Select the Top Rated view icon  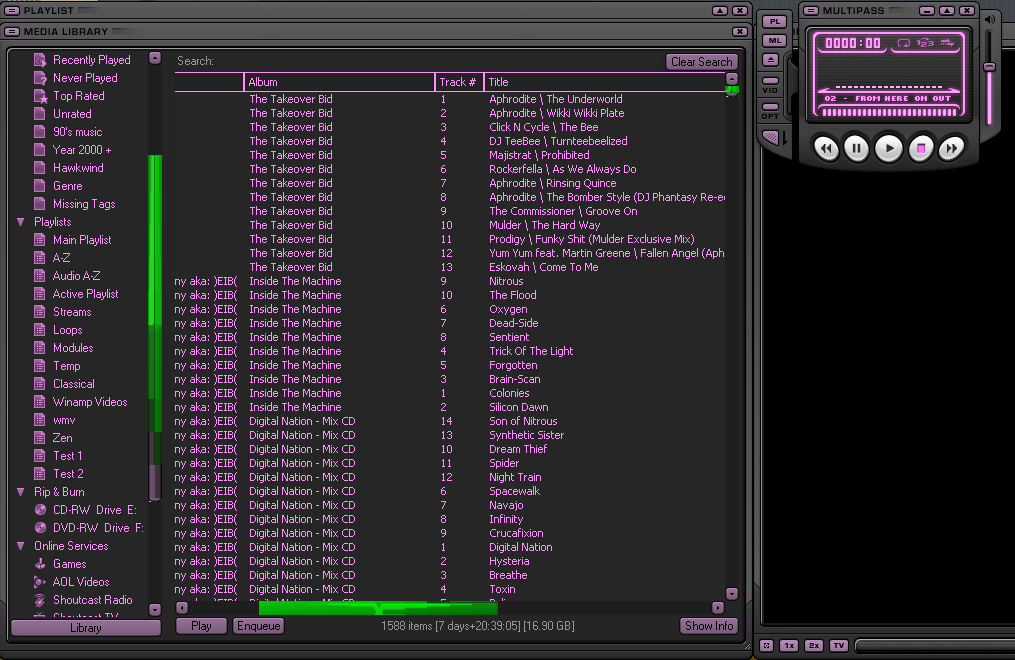coord(40,96)
